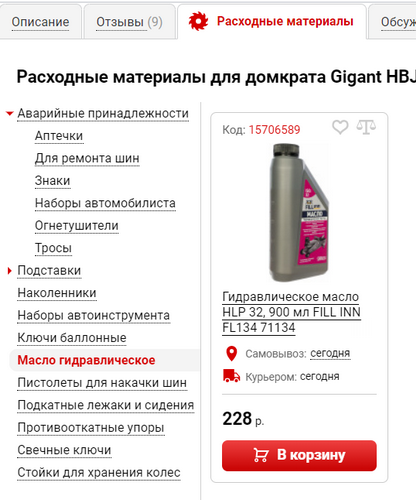Screen dimensions: 416x500
Task: Select the Масло гидравлическое category
Action: (x=86, y=360)
